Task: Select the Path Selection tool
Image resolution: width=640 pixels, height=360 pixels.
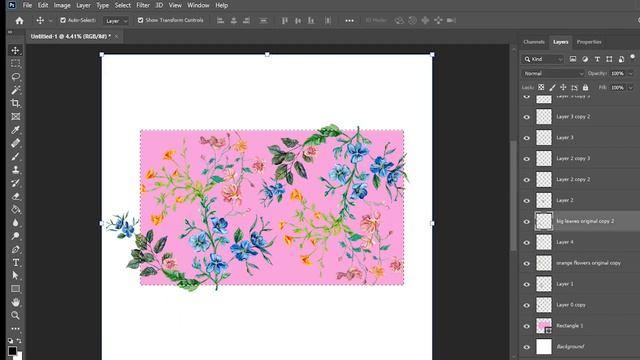Action: [x=16, y=276]
